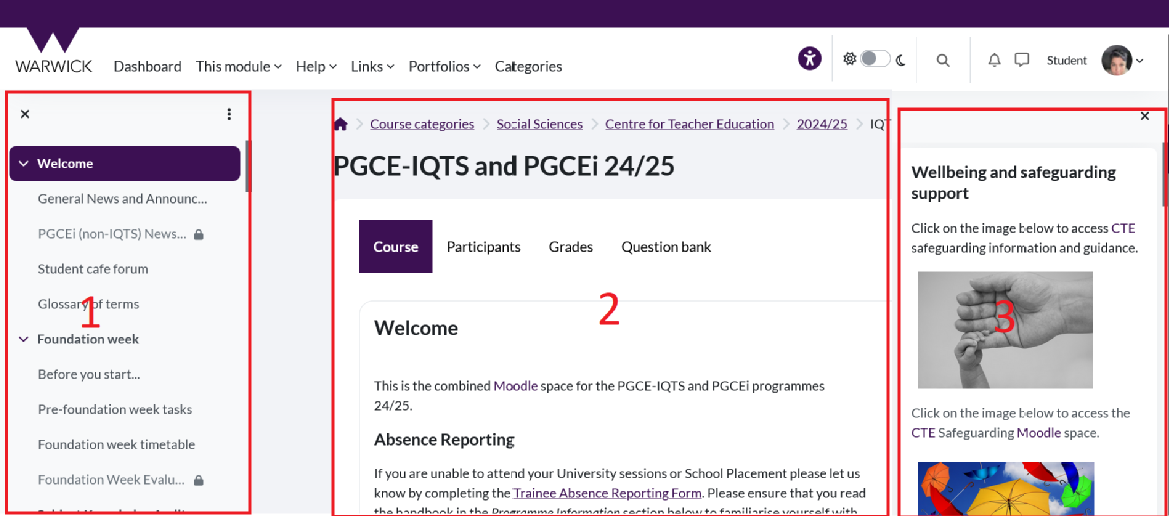Toggle the dark mode switch
The image size is (1169, 516).
875,59
